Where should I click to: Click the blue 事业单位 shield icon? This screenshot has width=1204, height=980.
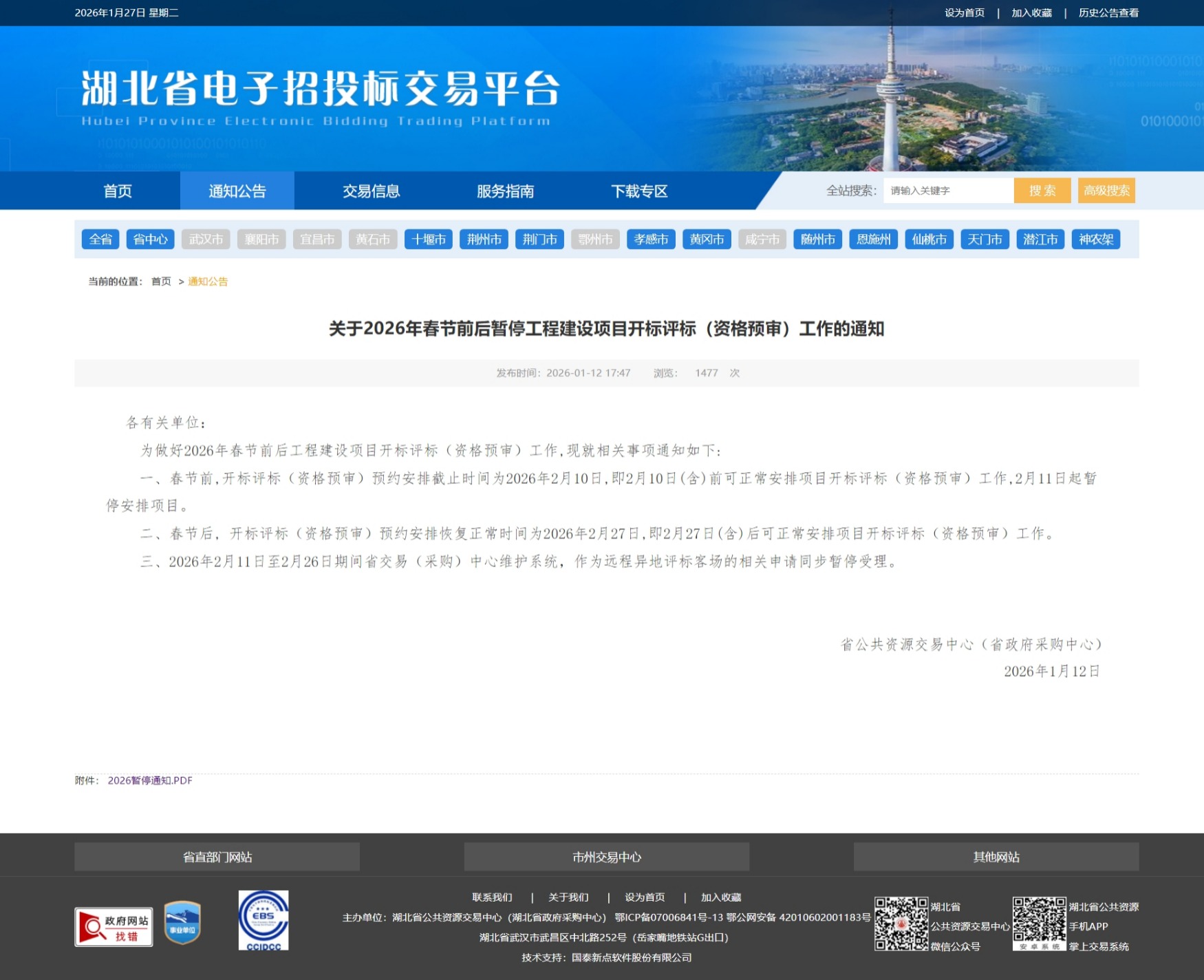point(182,923)
